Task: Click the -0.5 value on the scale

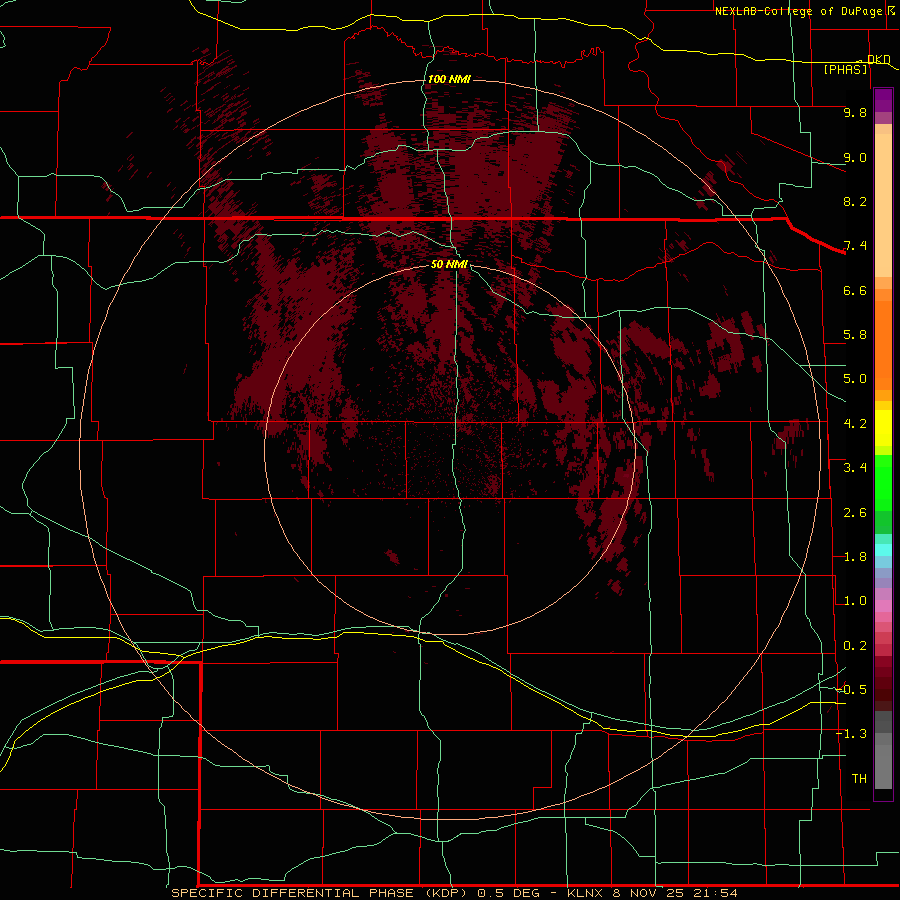Action: 852,690
